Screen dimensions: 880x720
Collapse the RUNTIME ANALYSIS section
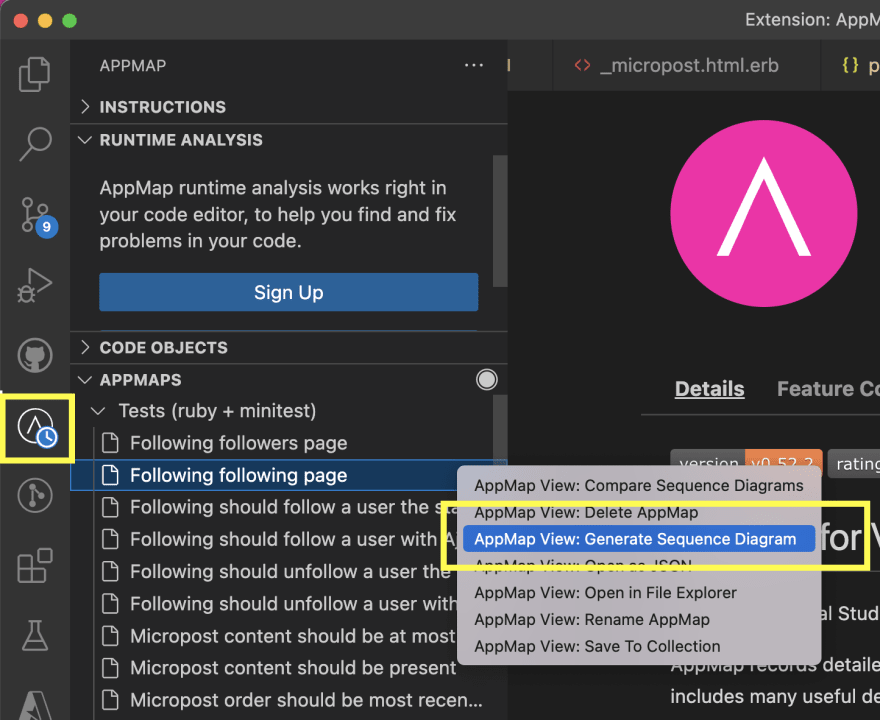[288, 140]
